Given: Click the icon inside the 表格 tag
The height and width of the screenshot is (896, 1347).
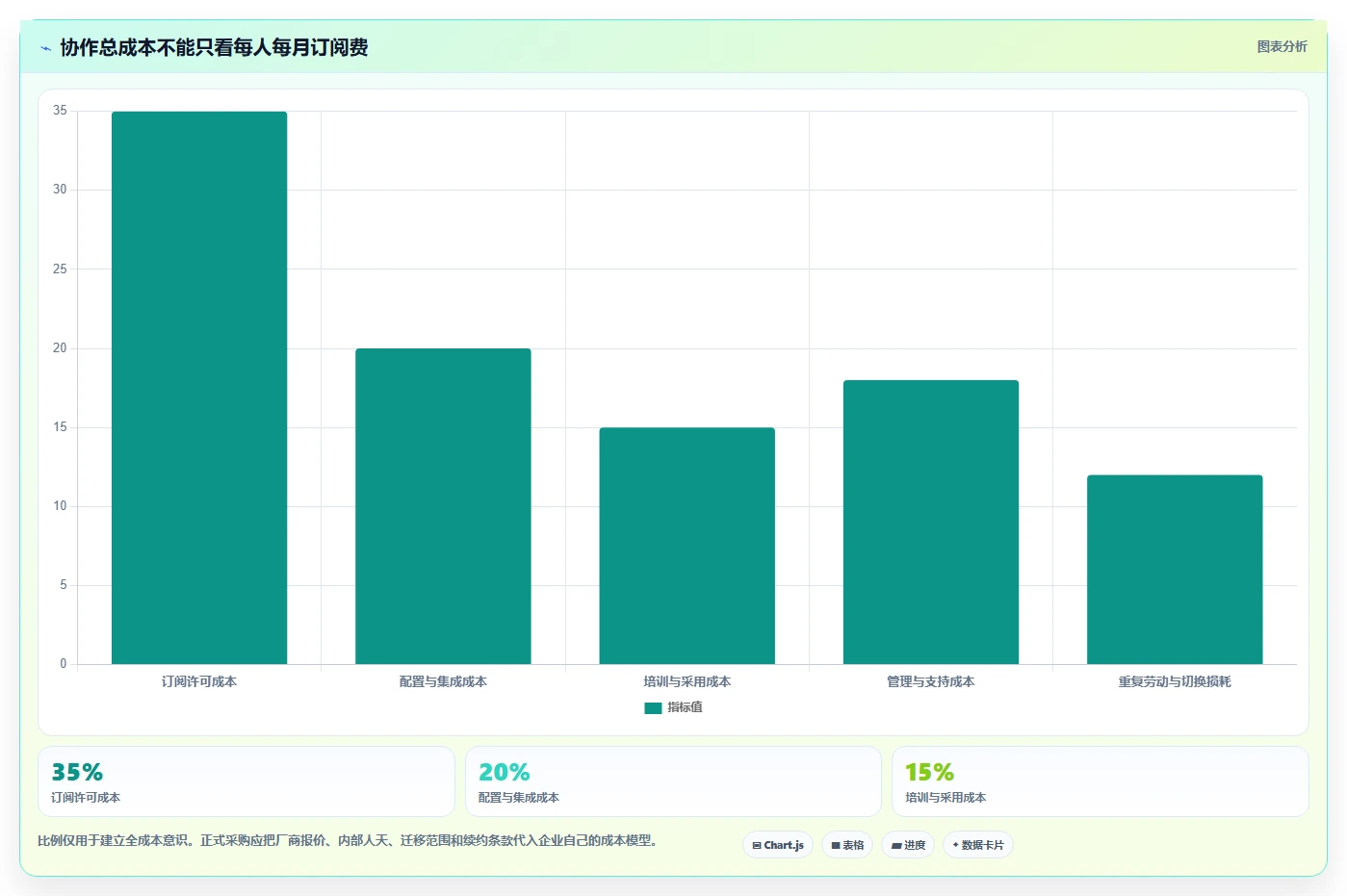Looking at the screenshot, I should (836, 846).
